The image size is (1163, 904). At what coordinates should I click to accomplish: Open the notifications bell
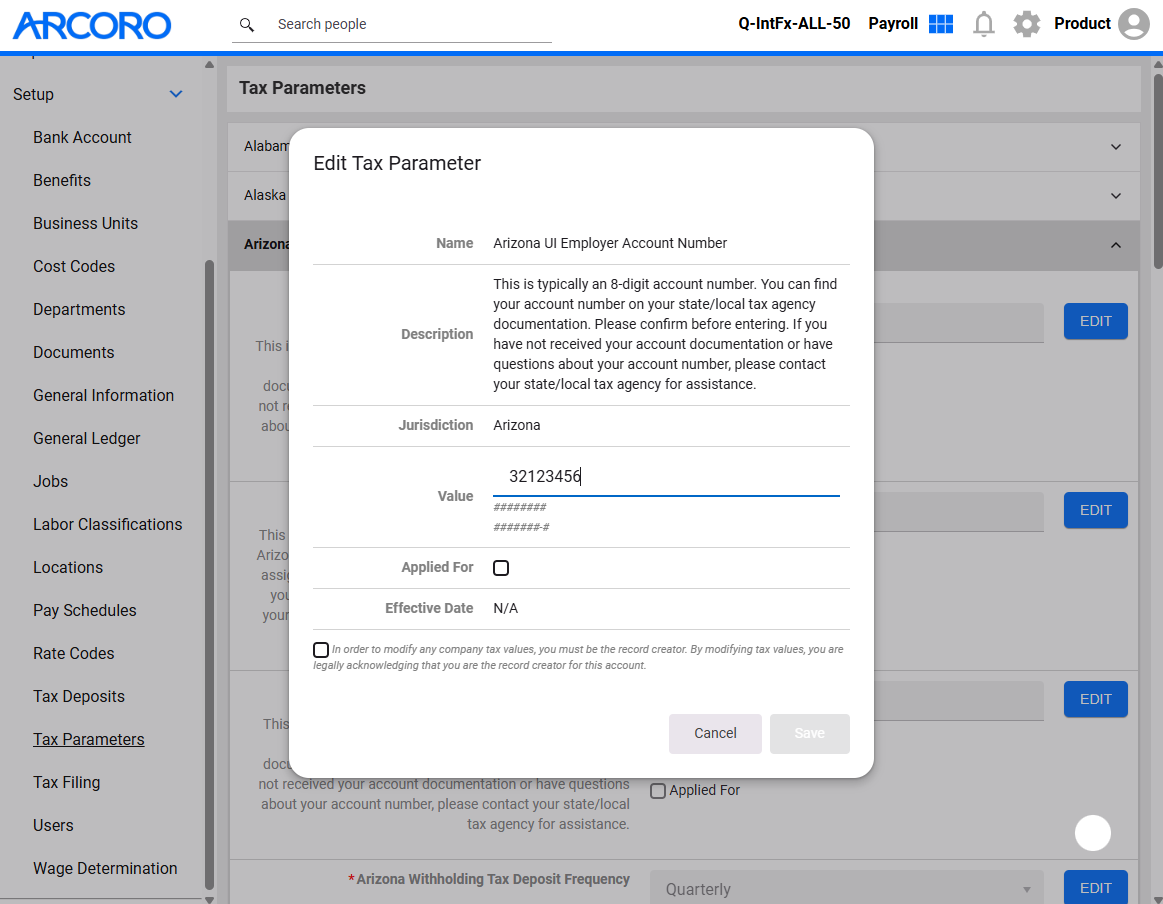tap(984, 24)
